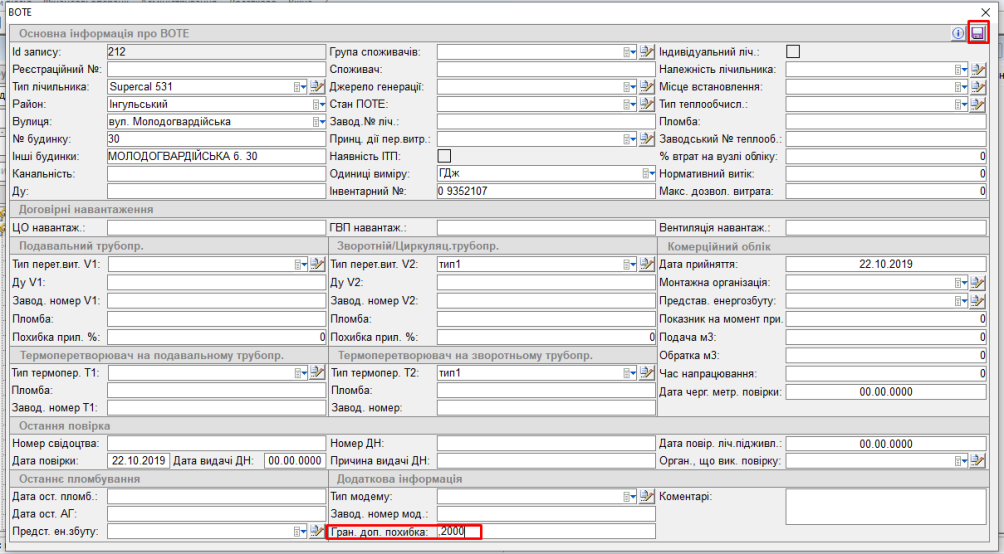Viewport: 1004px width, 554px height.
Task: Click edit icon beside Тип термопер. Т2
Action: point(646,373)
